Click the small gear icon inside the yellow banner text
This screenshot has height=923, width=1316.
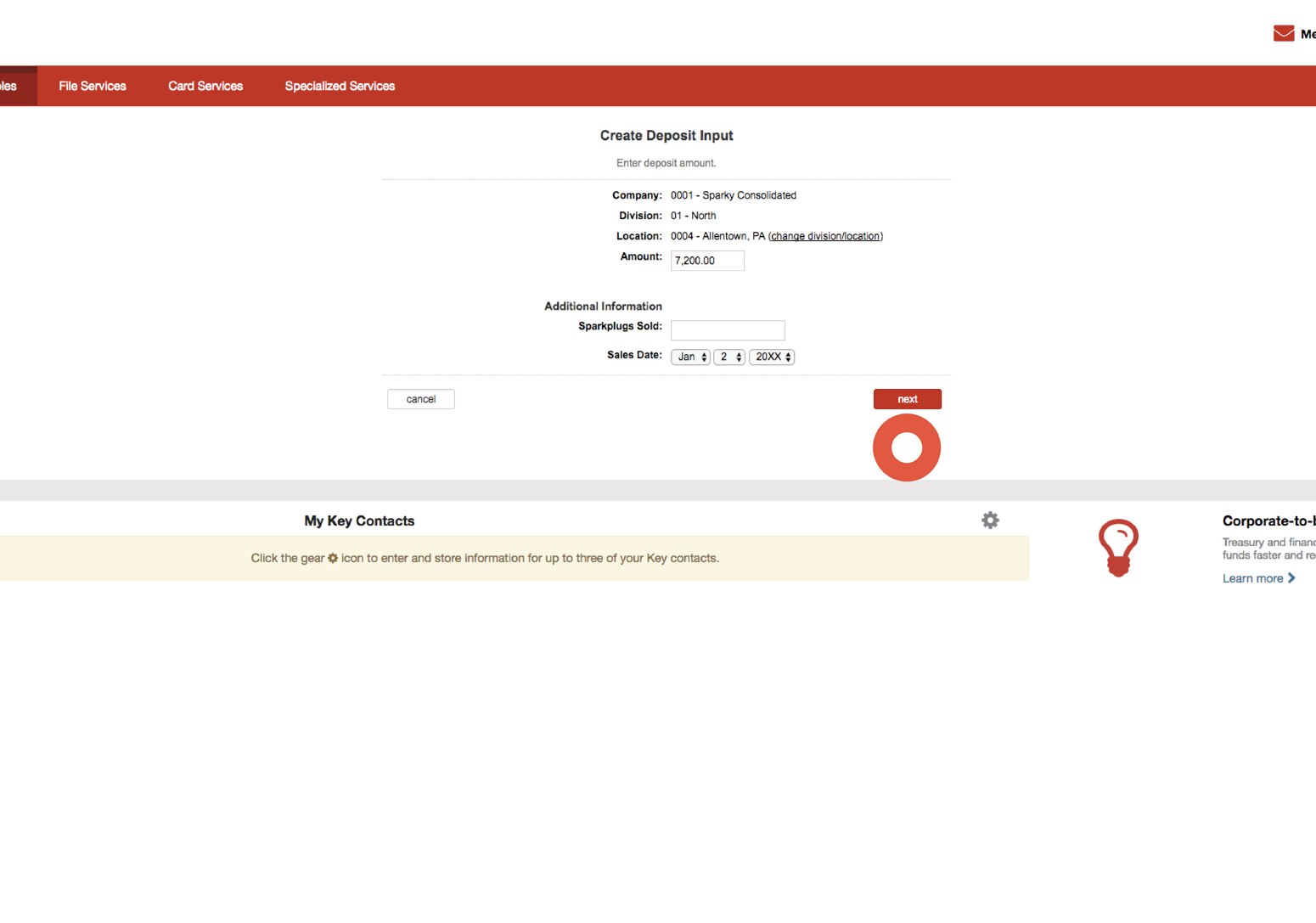pyautogui.click(x=332, y=558)
